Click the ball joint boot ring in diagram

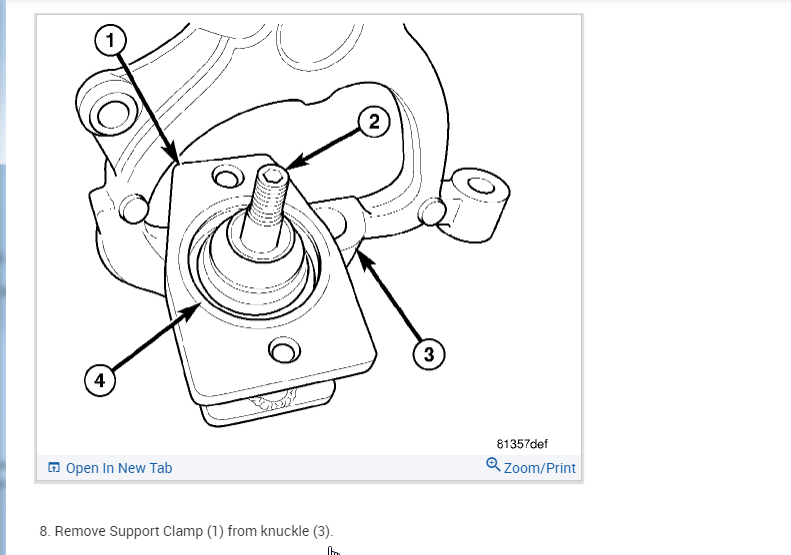(x=255, y=265)
